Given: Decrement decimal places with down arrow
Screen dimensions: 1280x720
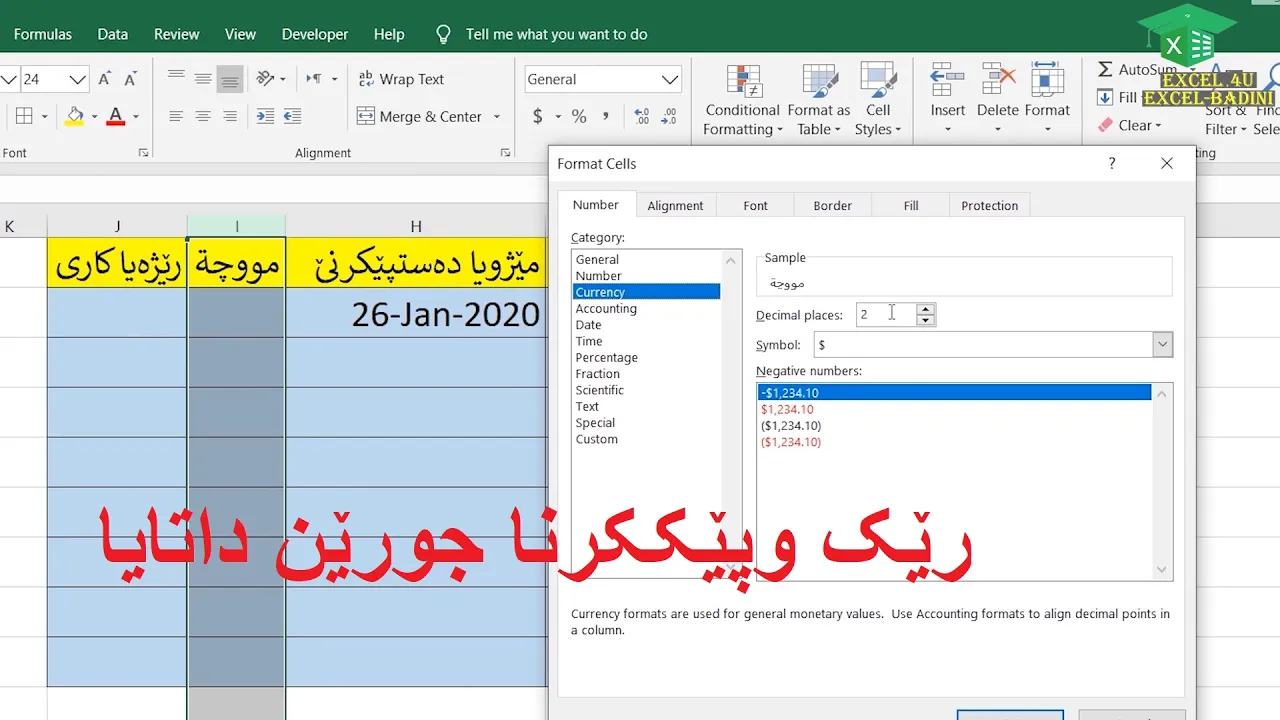Looking at the screenshot, I should coord(926,320).
